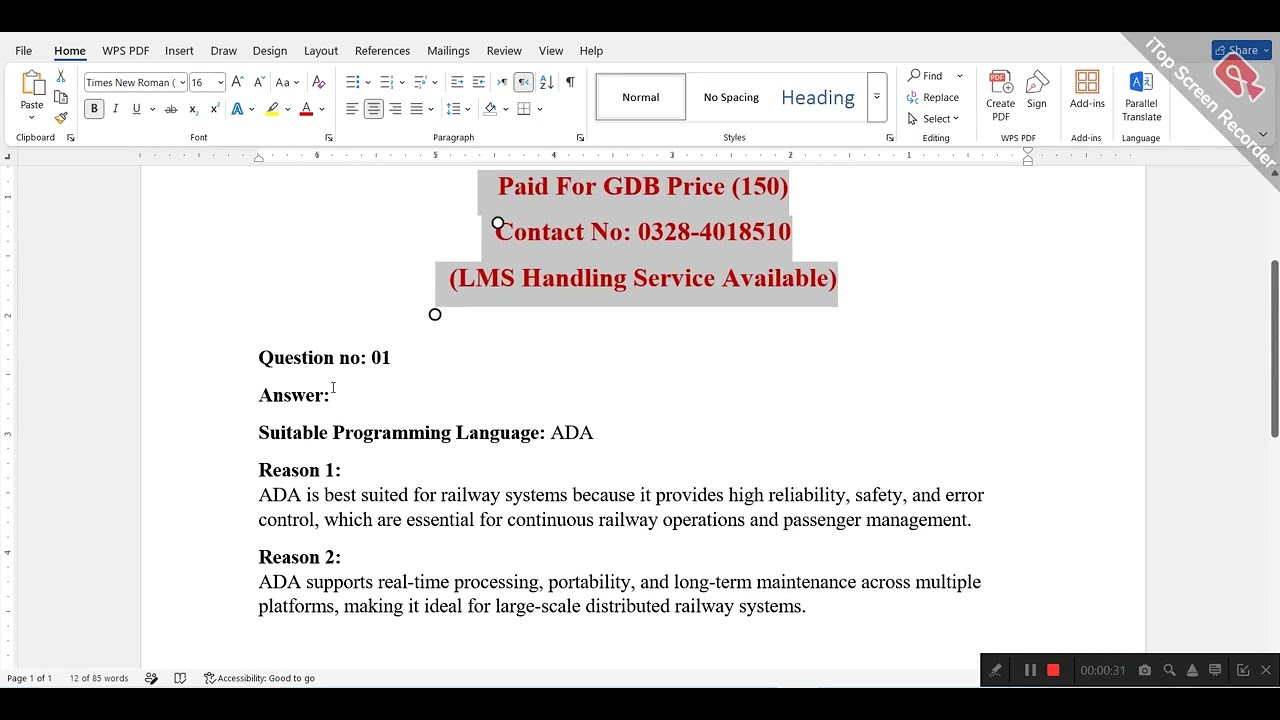Decrease font size with shrink-font icon
Screen dimensions: 1280x720
pyautogui.click(x=259, y=82)
